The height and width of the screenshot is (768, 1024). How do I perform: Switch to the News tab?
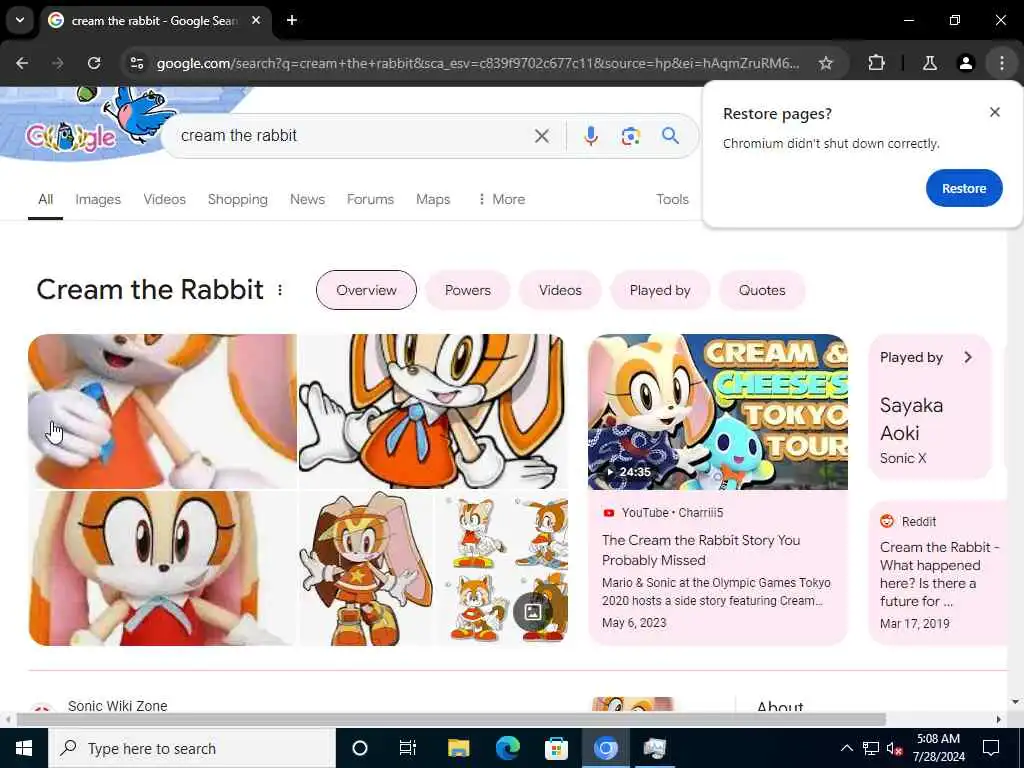307,199
